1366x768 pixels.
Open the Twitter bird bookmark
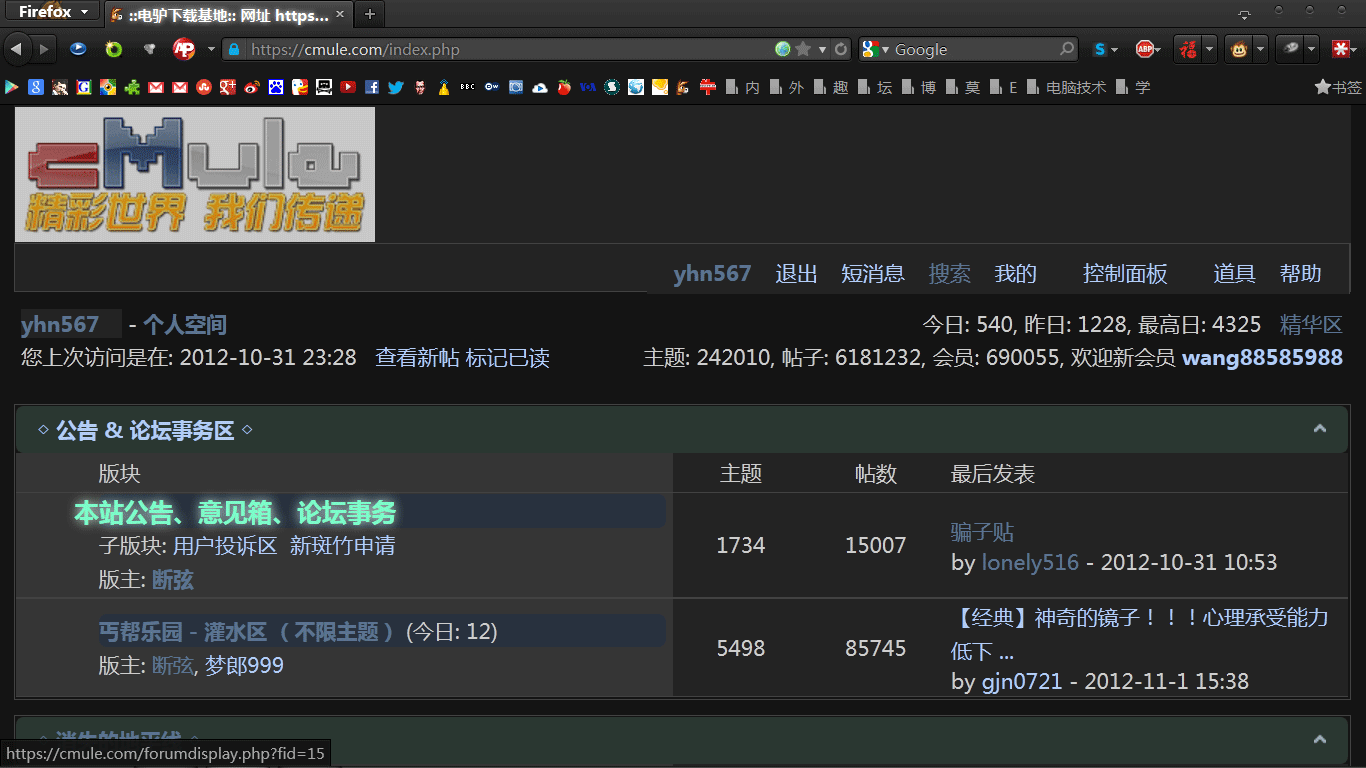pyautogui.click(x=395, y=87)
